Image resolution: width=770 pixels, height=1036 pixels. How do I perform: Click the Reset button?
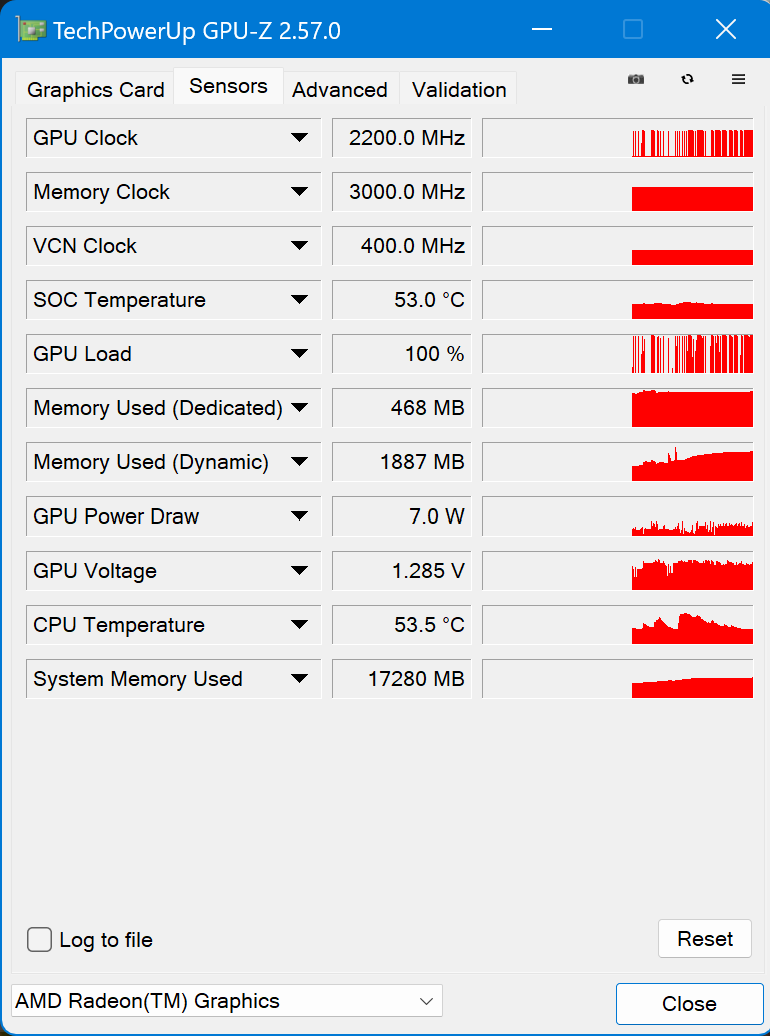705,938
